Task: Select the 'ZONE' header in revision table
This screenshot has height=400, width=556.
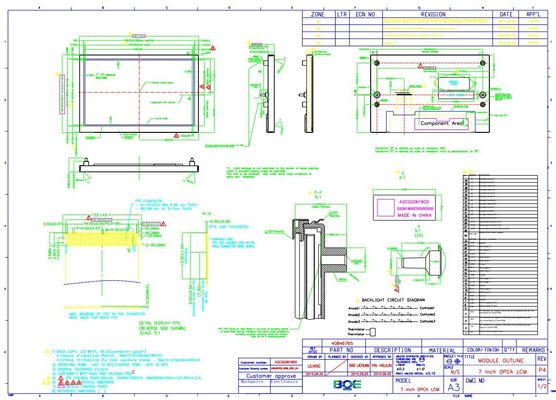Action: click(x=317, y=14)
